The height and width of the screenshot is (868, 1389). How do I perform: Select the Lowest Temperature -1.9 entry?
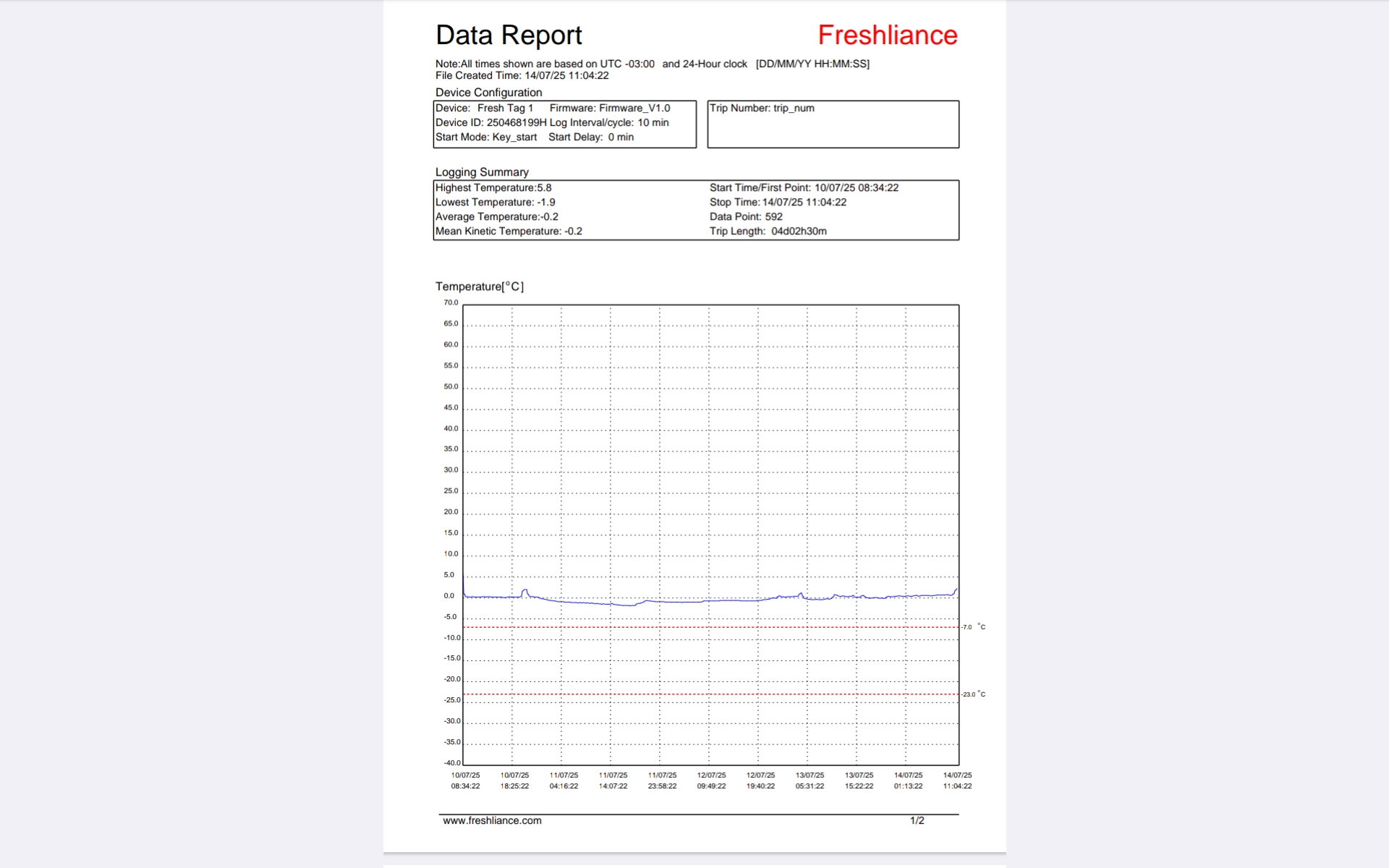496,203
